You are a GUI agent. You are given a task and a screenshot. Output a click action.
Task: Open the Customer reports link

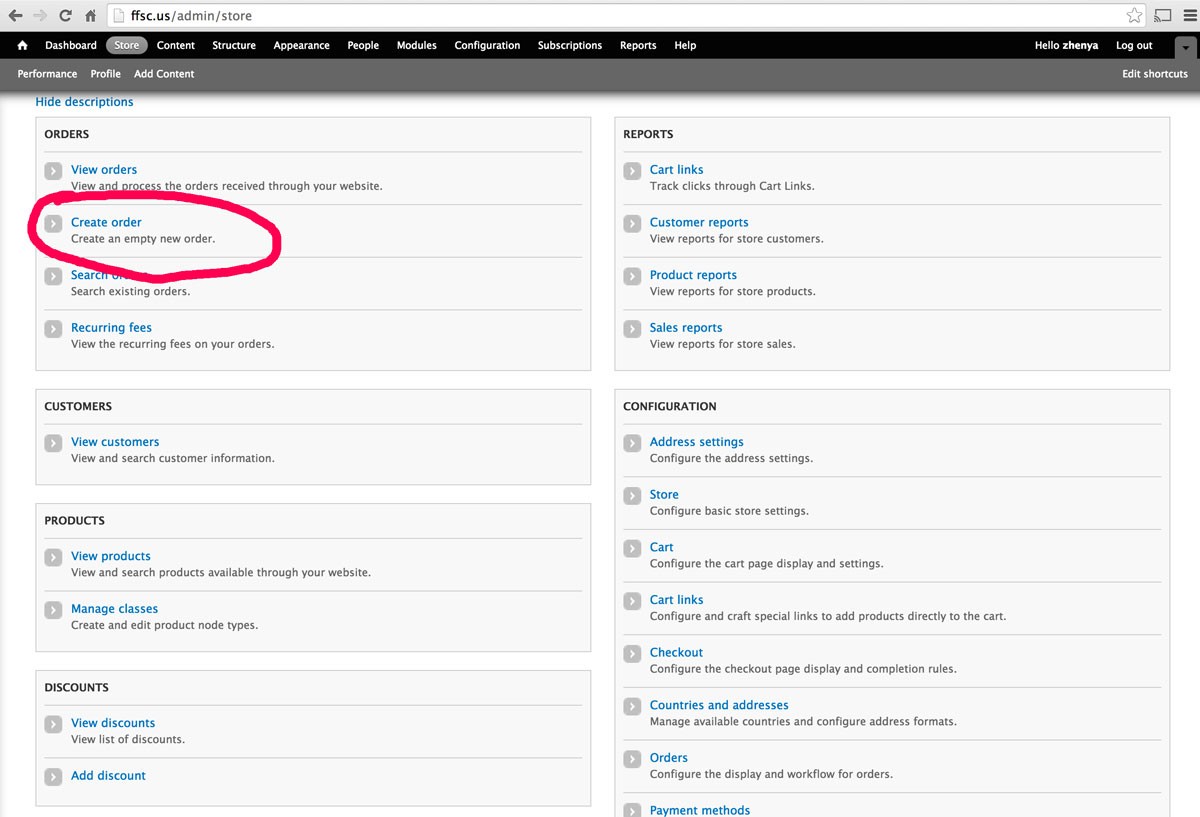pyautogui.click(x=699, y=222)
